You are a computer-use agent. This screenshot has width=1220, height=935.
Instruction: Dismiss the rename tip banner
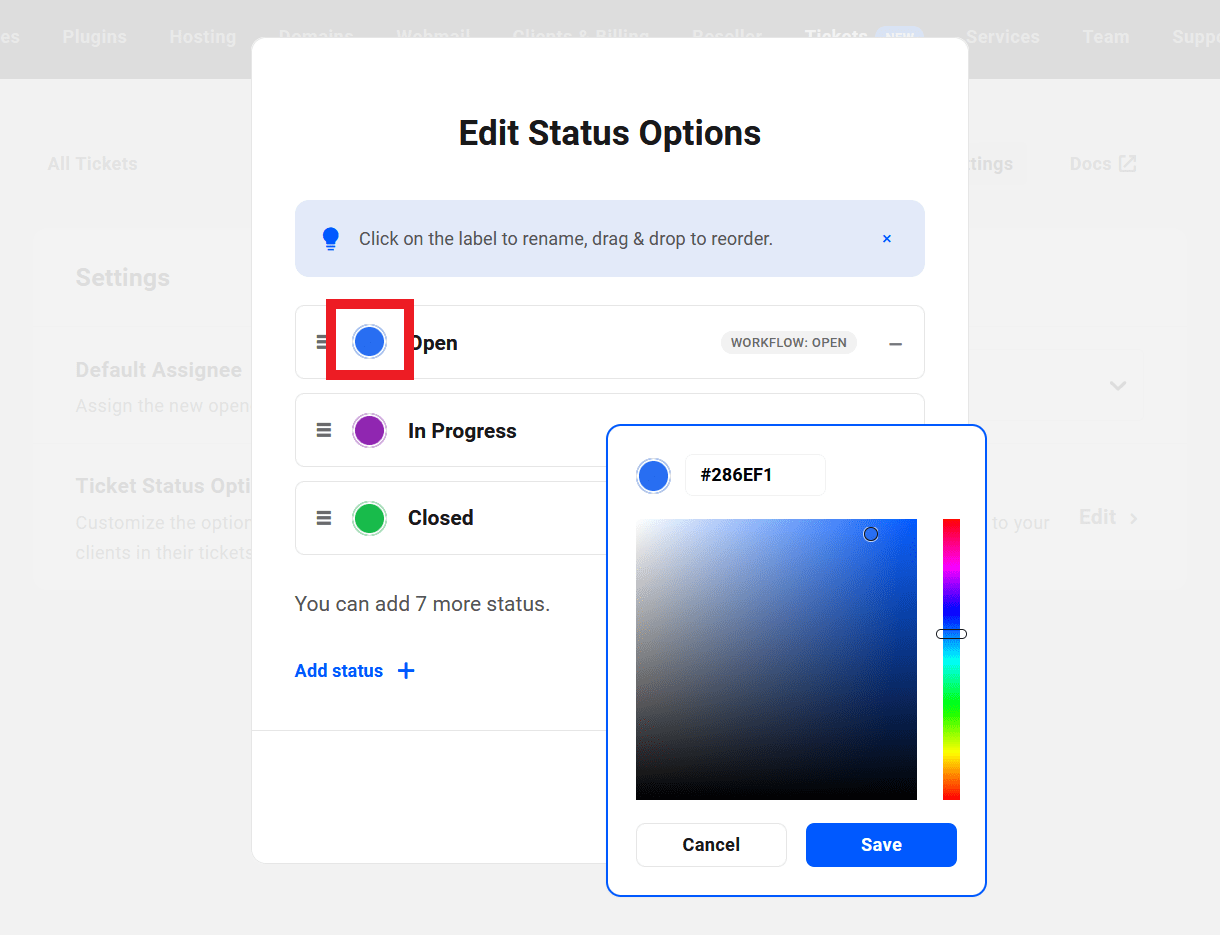[x=886, y=238]
